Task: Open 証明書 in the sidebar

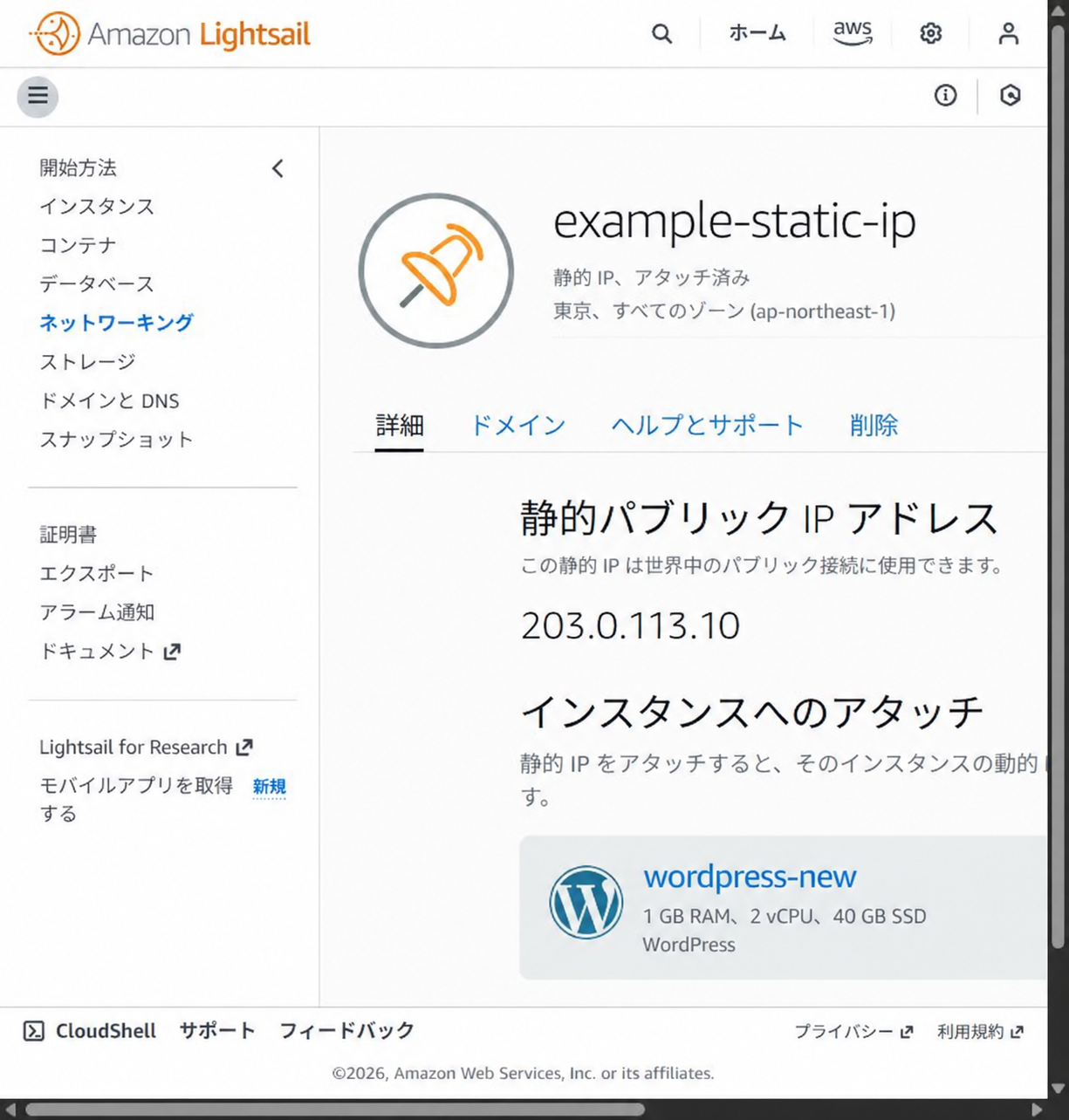Action: [68, 534]
